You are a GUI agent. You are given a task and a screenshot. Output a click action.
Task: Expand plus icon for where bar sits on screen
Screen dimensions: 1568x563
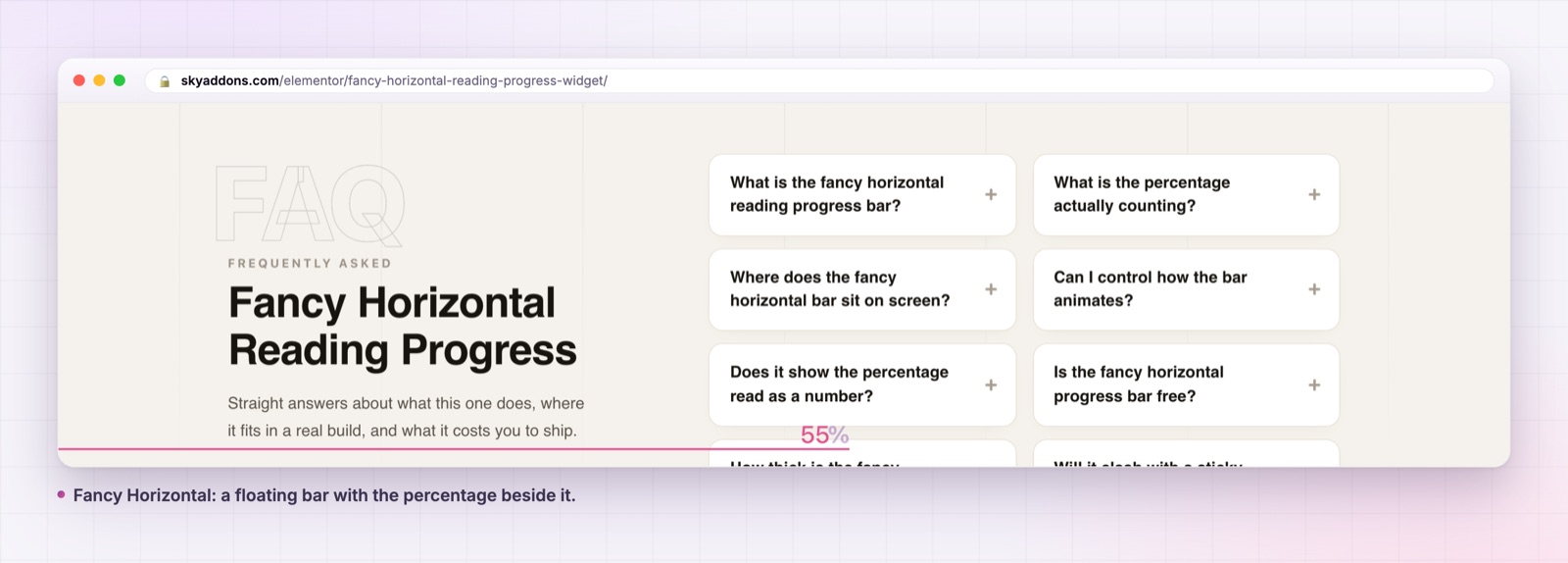tap(991, 289)
